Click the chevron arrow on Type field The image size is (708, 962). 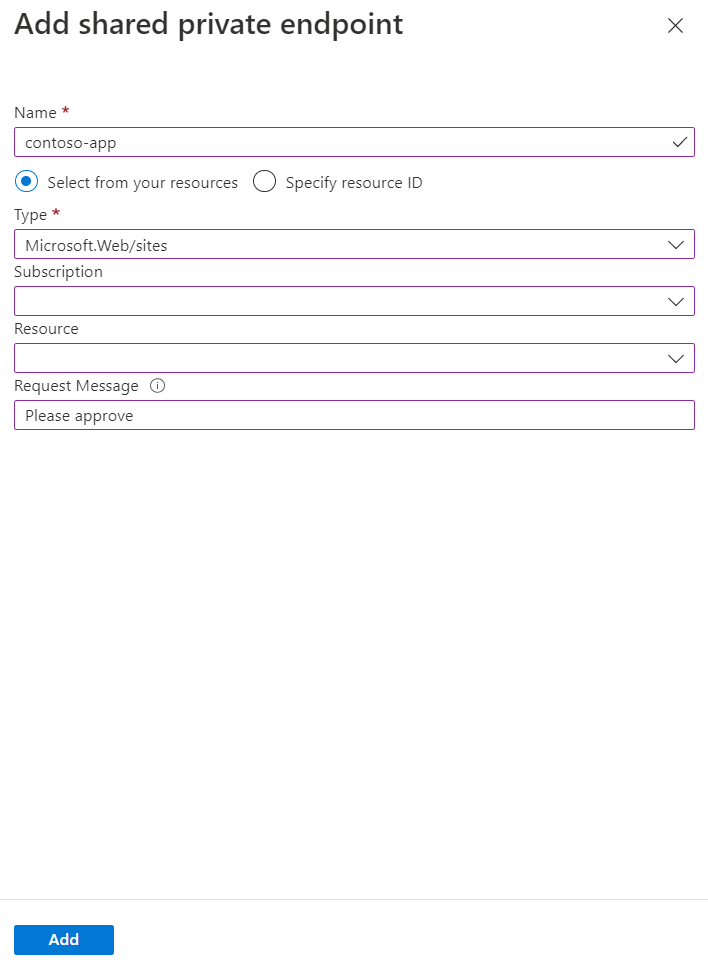(x=676, y=244)
